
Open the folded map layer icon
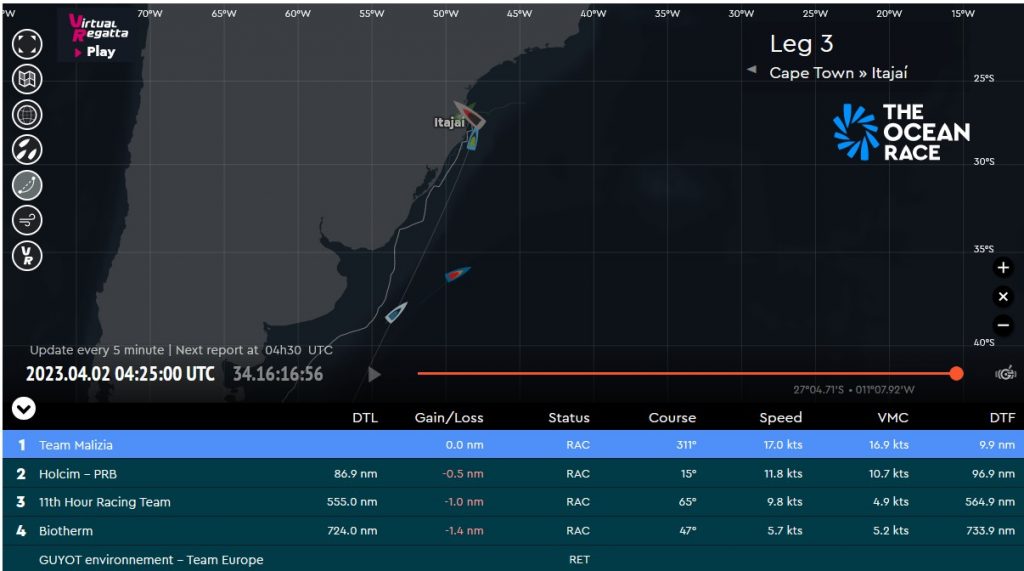pyautogui.click(x=27, y=79)
